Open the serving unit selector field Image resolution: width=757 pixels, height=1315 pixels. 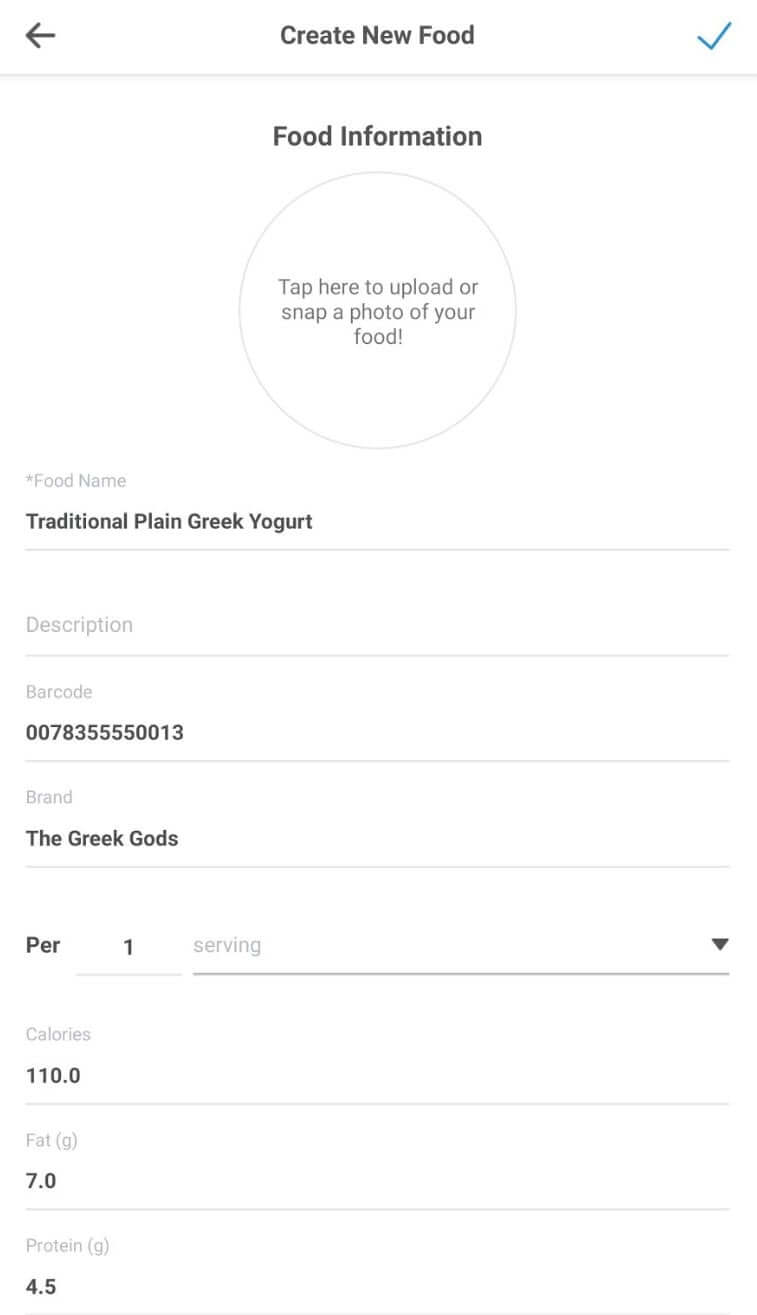coord(440,946)
